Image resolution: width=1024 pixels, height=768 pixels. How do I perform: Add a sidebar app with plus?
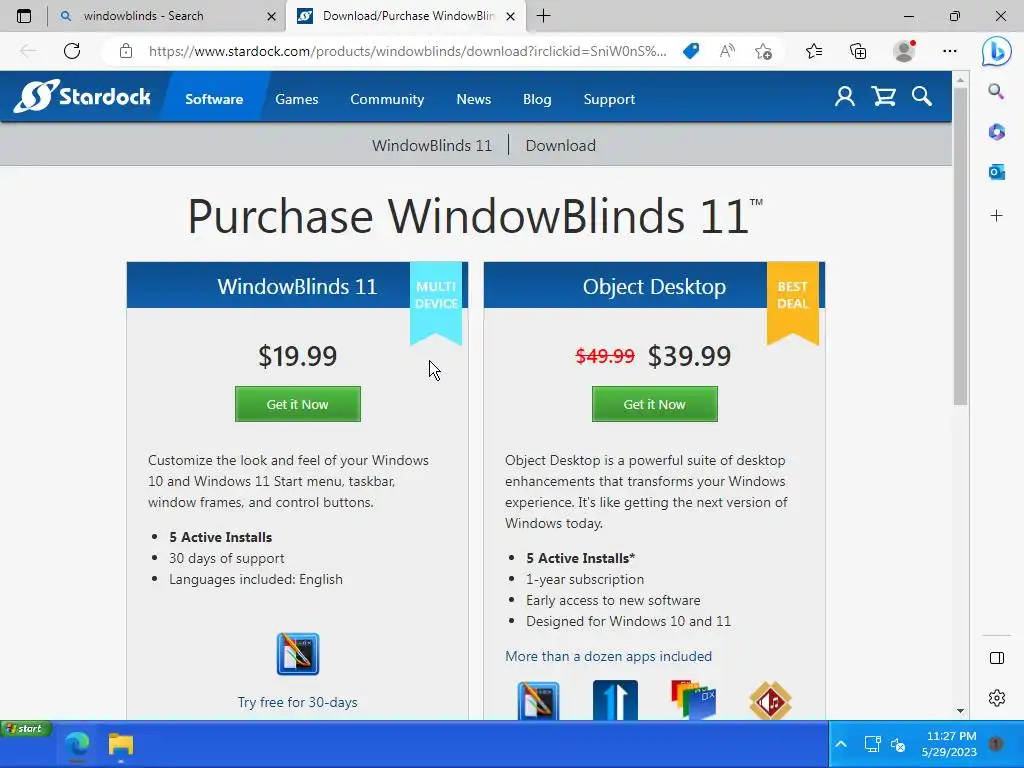(x=996, y=216)
